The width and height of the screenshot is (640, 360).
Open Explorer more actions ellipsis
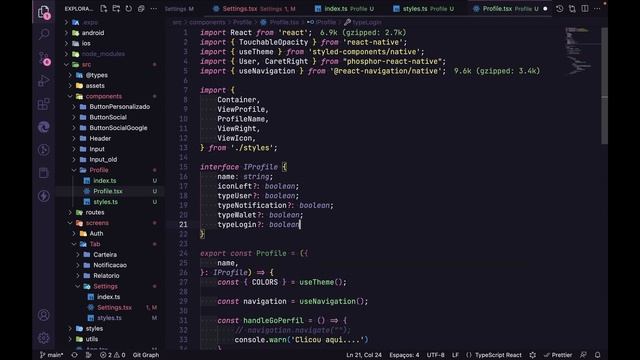[x=153, y=9]
